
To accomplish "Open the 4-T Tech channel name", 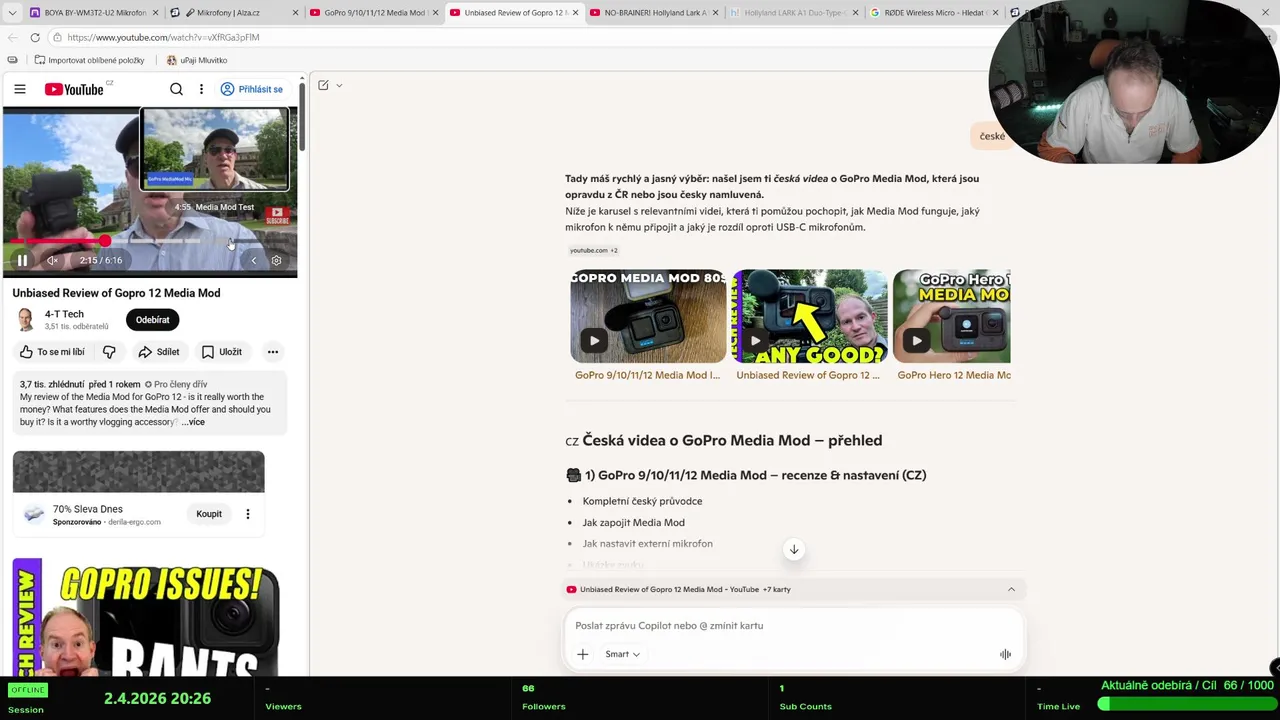I will [64, 314].
